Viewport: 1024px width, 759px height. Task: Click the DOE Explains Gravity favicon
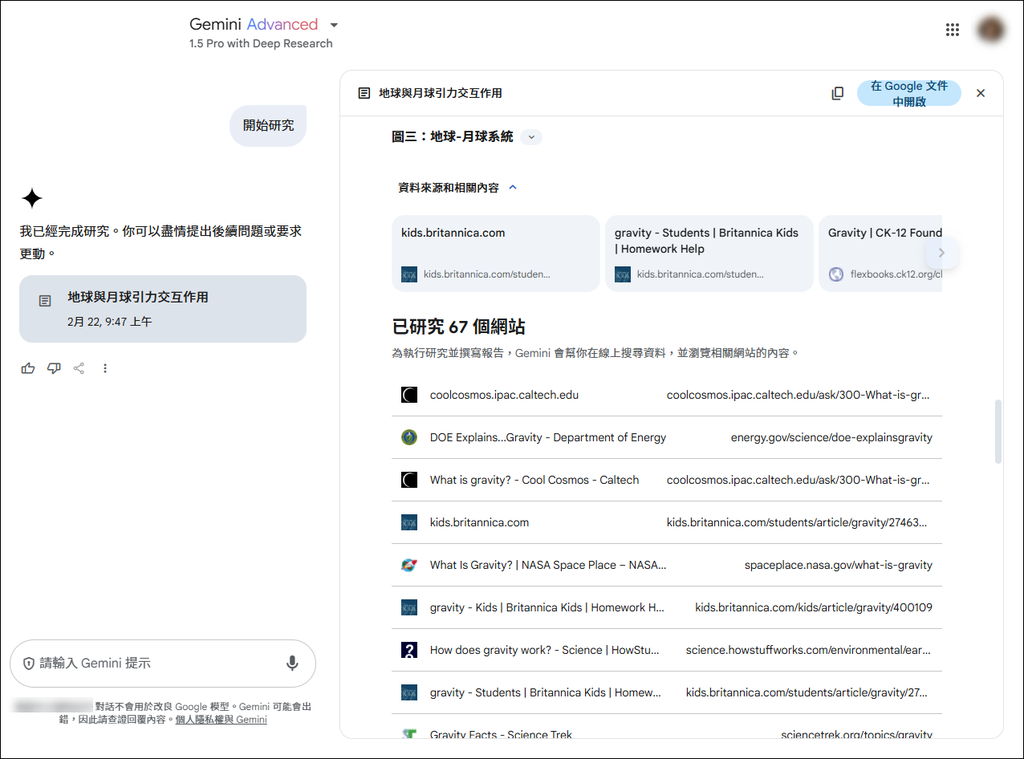pos(409,437)
